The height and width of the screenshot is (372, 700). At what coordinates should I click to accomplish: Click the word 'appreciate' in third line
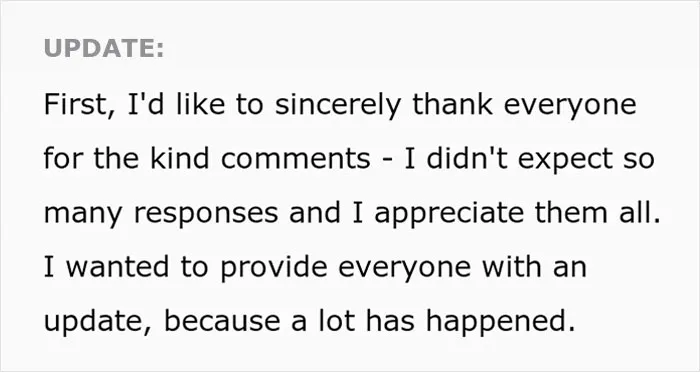coord(449,215)
